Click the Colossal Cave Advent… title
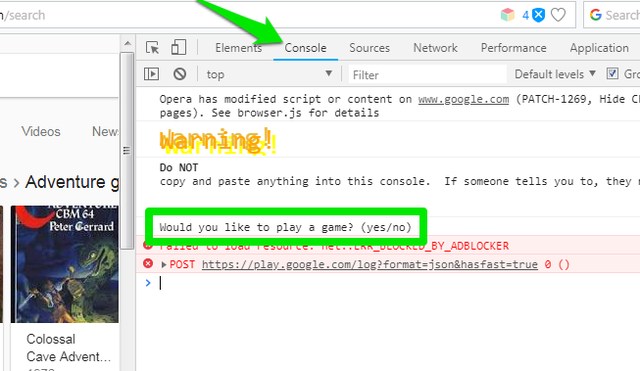640x371 pixels. [68, 348]
